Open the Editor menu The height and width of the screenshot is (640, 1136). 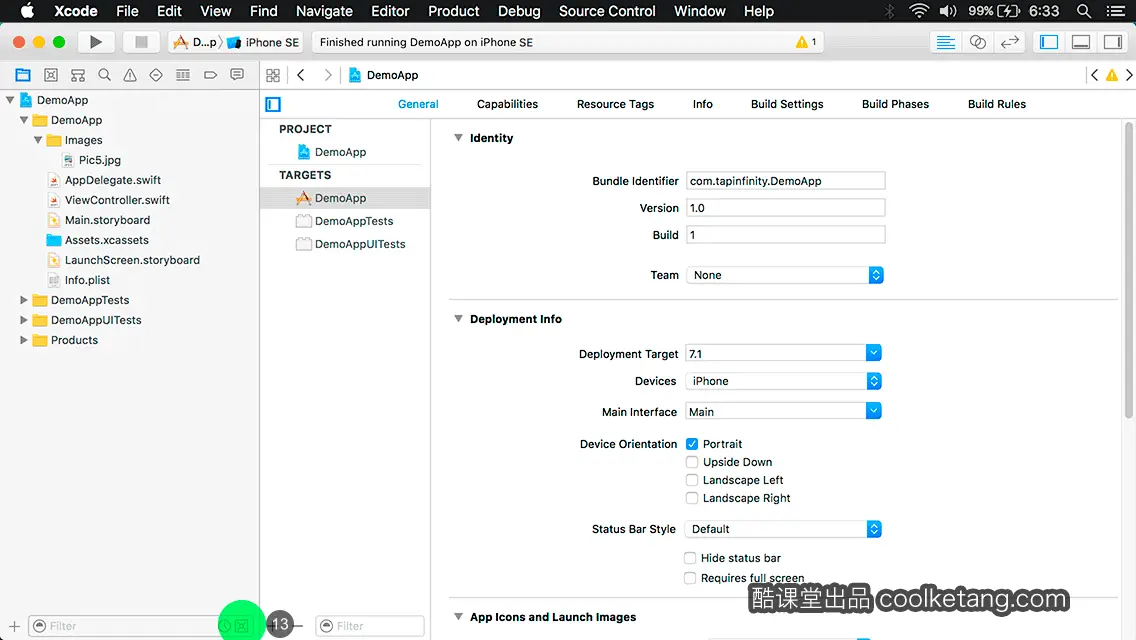[390, 11]
